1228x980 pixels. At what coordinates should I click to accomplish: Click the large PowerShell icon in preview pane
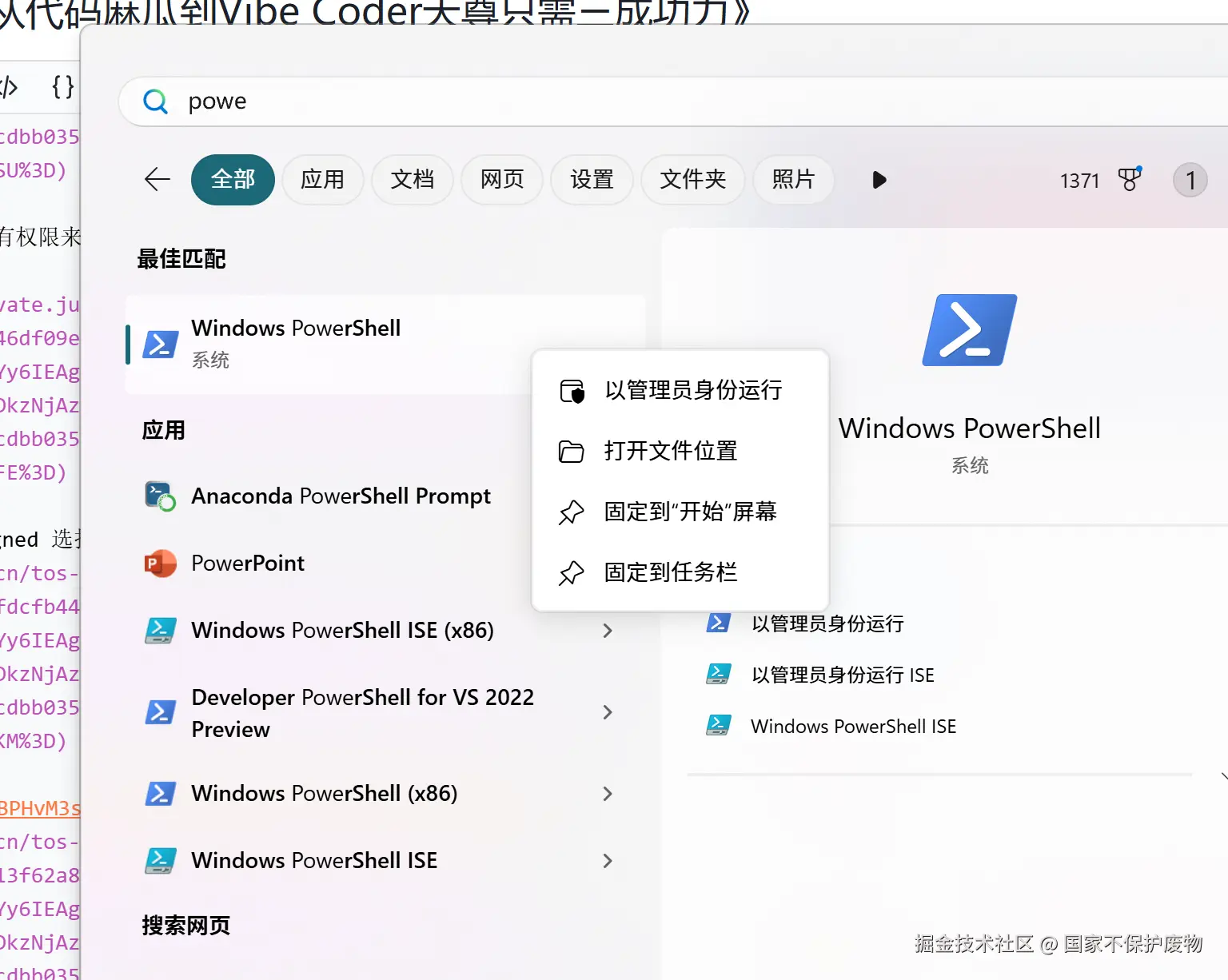(970, 330)
